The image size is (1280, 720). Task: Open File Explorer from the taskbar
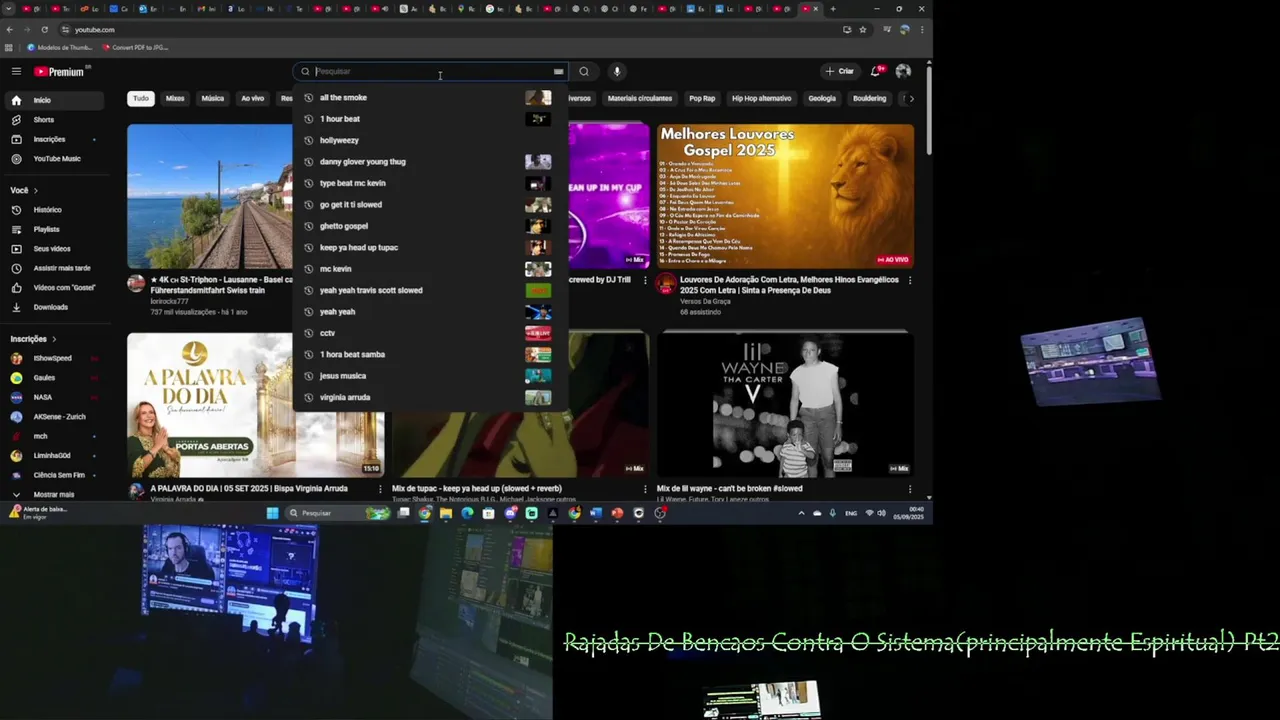coord(446,513)
